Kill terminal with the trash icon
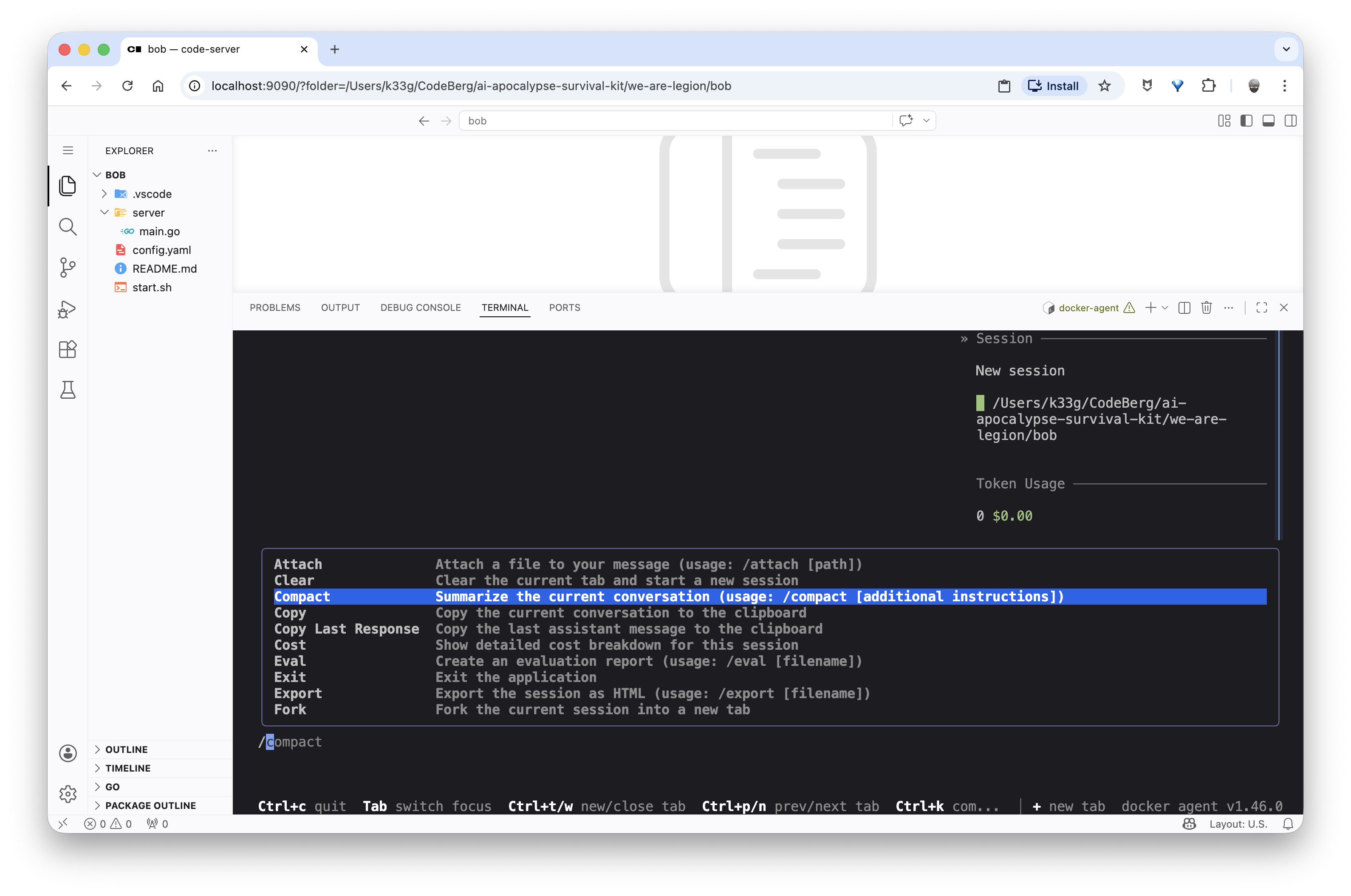 pos(1207,307)
